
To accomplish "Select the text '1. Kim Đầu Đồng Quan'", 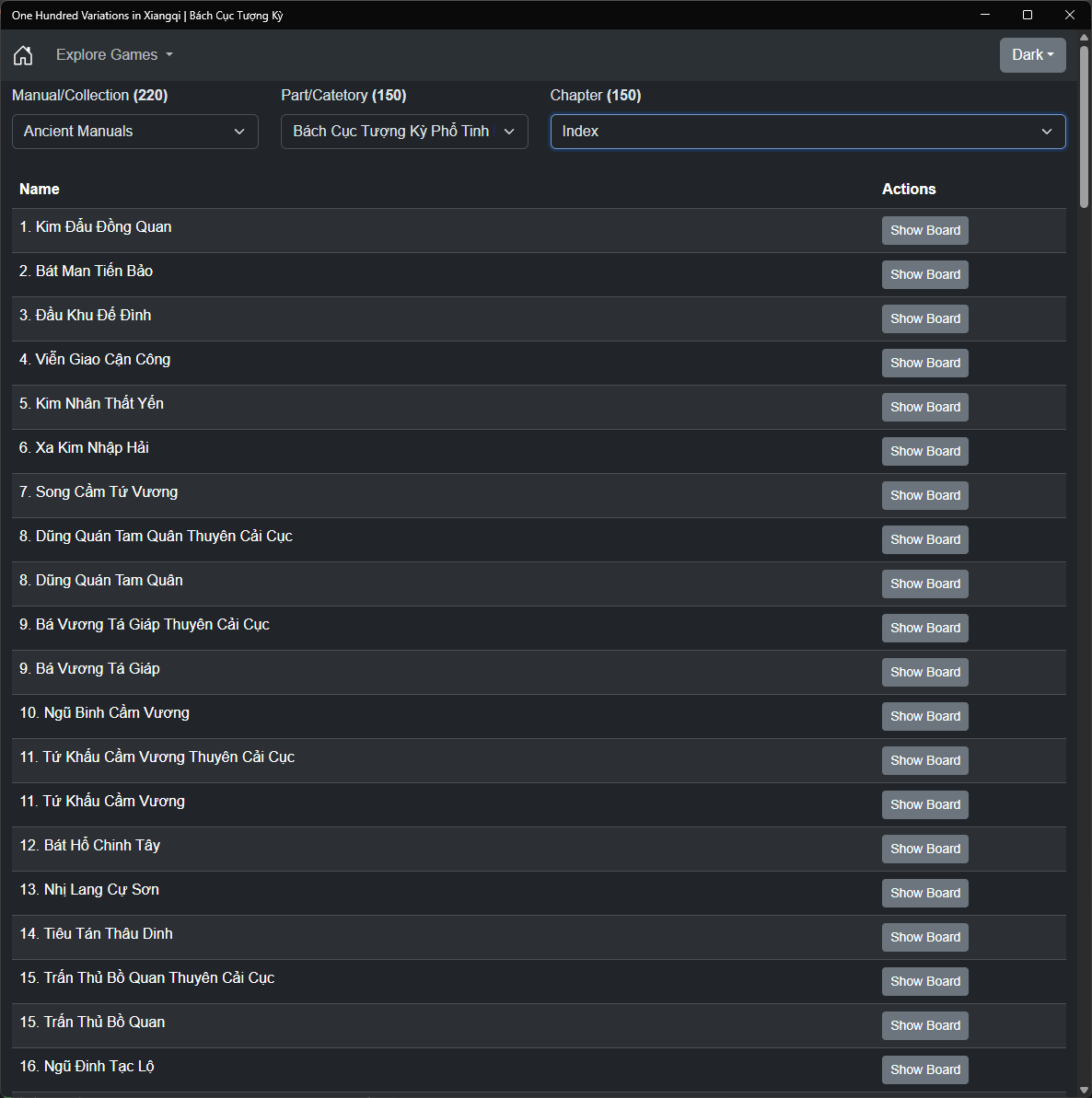I will coord(95,227).
